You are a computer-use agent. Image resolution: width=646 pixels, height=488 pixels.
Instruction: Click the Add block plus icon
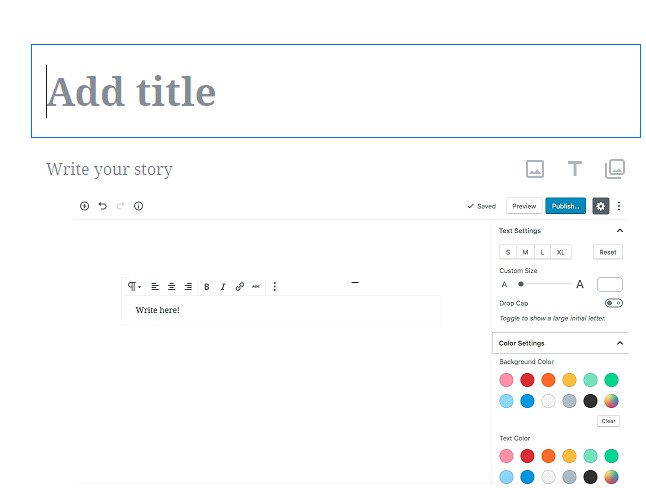(x=84, y=206)
